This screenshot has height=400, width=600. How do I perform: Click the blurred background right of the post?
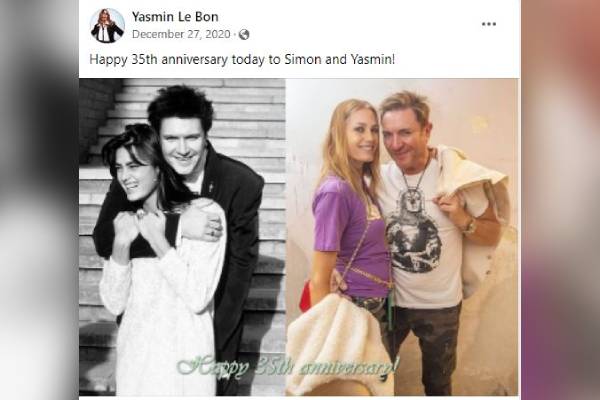[x=560, y=200]
